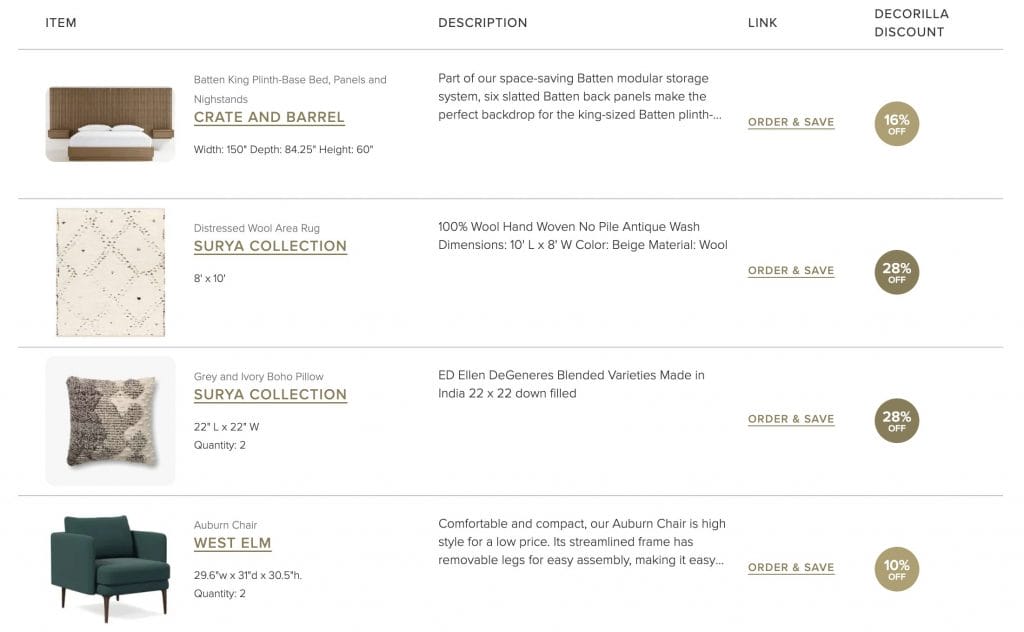Screen dimensions: 1024x632
Task: Click the 10% off discount badge
Action: coord(896,569)
